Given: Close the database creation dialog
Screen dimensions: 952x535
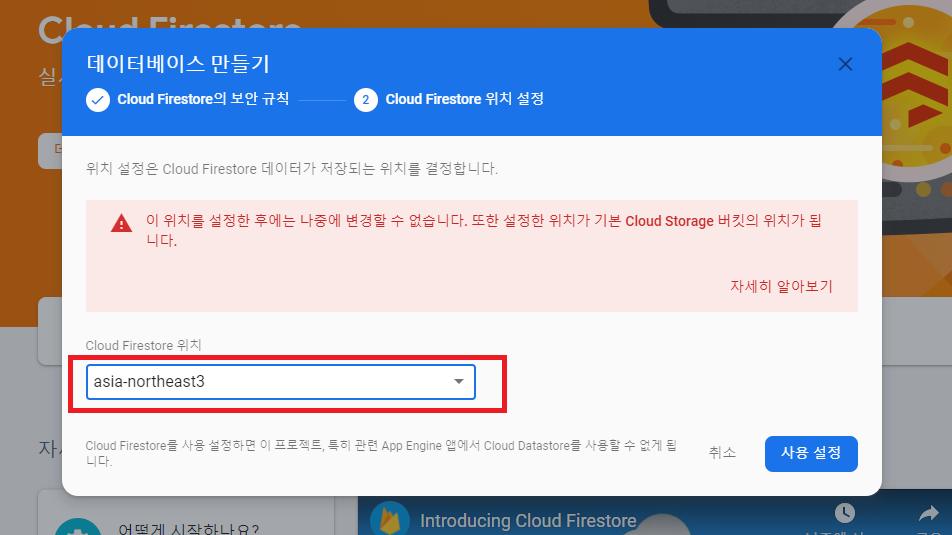Looking at the screenshot, I should (x=845, y=64).
